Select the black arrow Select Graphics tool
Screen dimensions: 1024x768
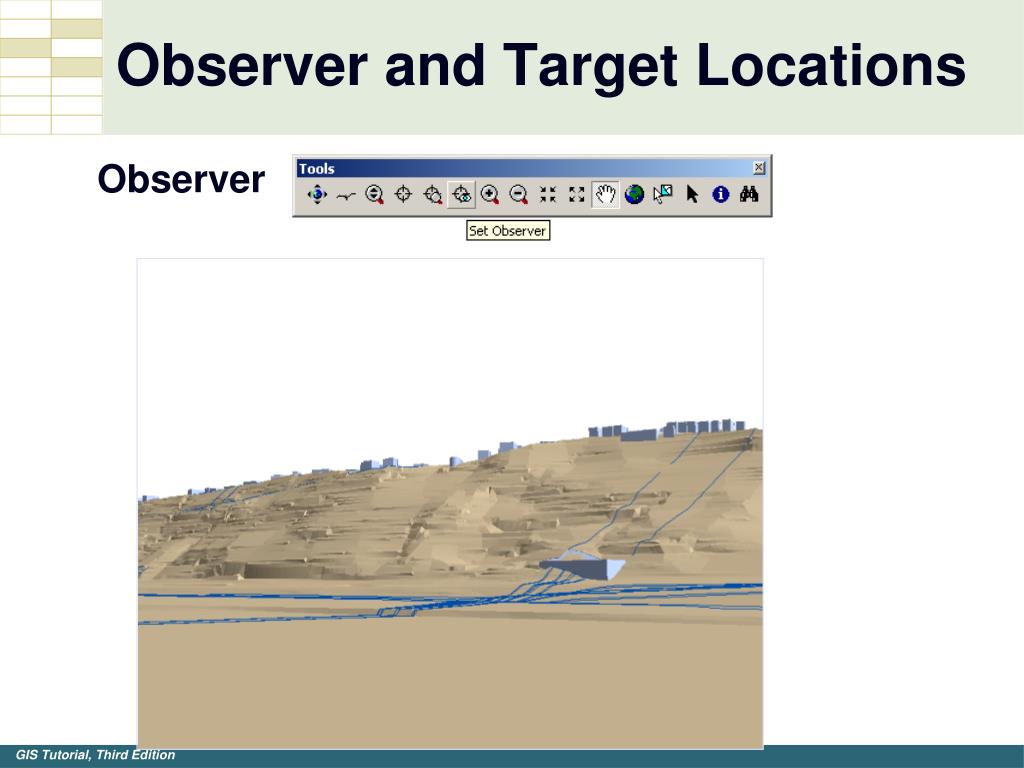click(x=692, y=194)
